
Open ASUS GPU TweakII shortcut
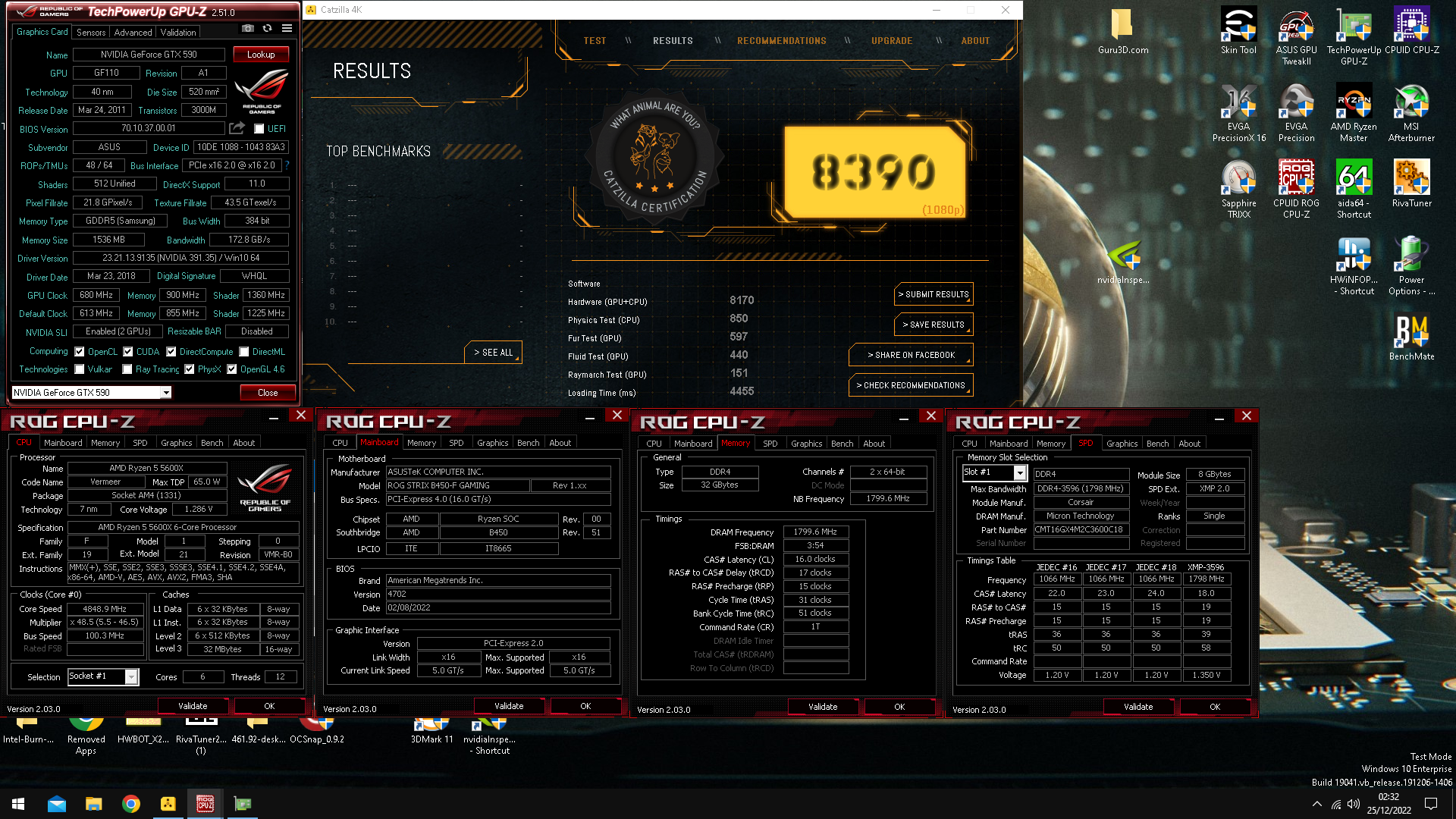[1296, 38]
